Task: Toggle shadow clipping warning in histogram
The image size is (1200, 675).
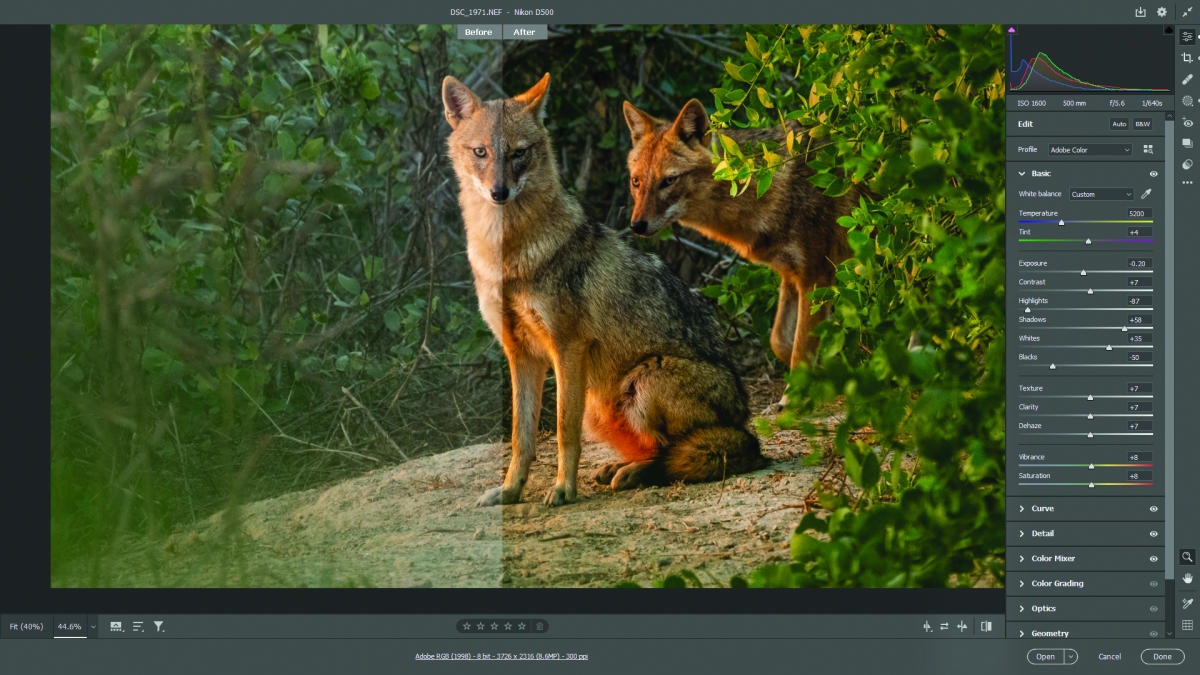Action: [x=1011, y=30]
